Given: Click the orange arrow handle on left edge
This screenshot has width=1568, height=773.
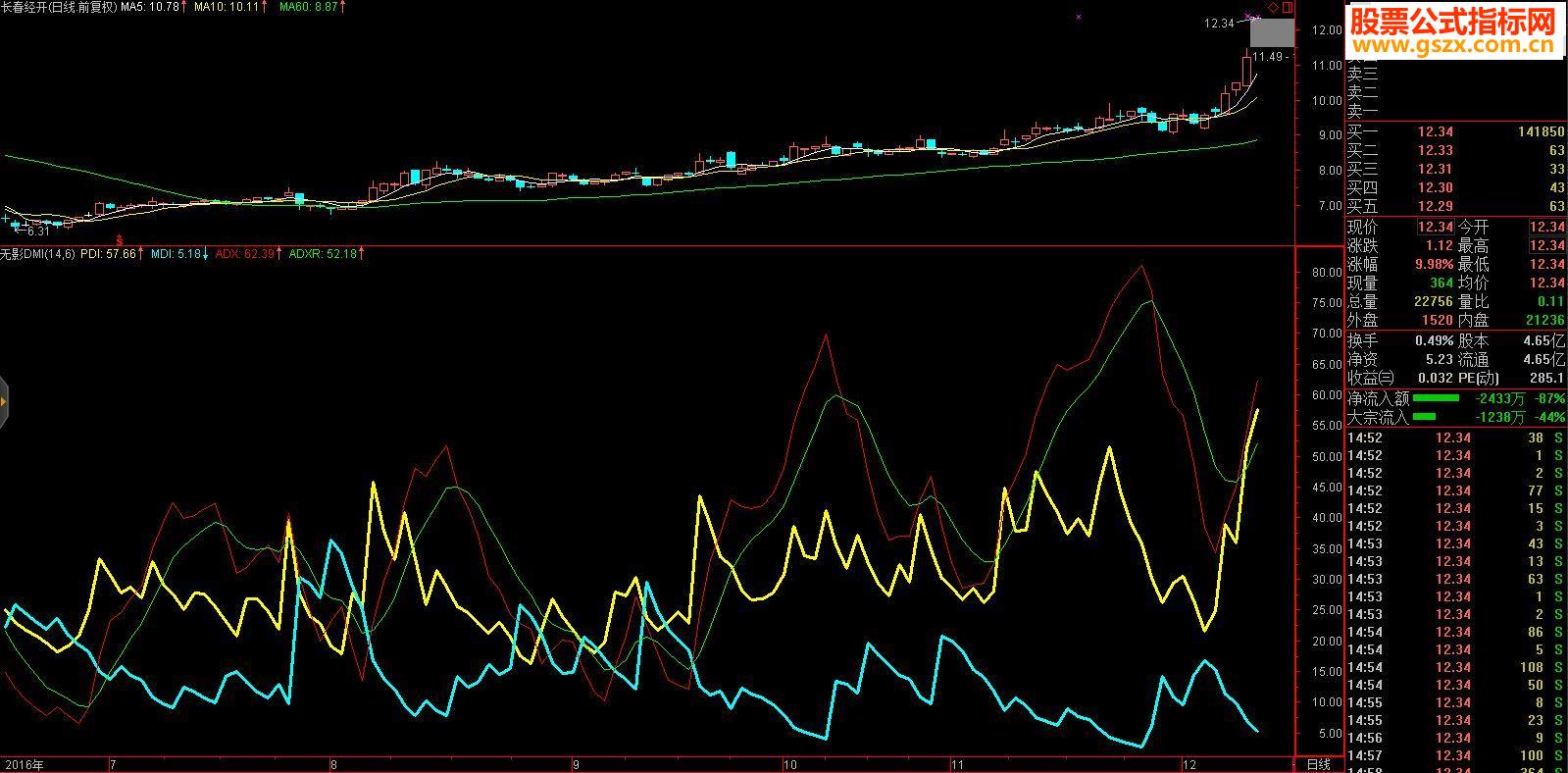Looking at the screenshot, I should [4, 401].
